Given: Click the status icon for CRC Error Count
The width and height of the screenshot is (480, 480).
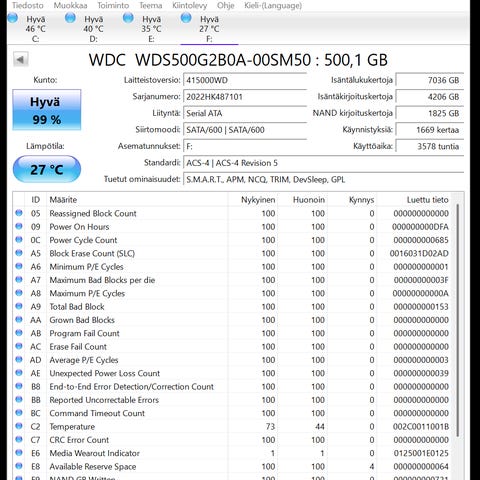Looking at the screenshot, I should point(19,439).
